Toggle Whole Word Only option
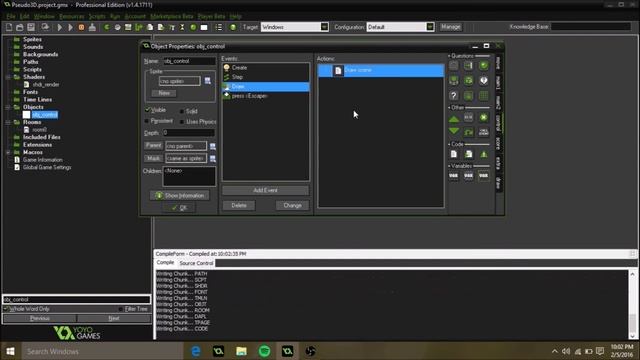The height and width of the screenshot is (360, 640). (x=6, y=309)
